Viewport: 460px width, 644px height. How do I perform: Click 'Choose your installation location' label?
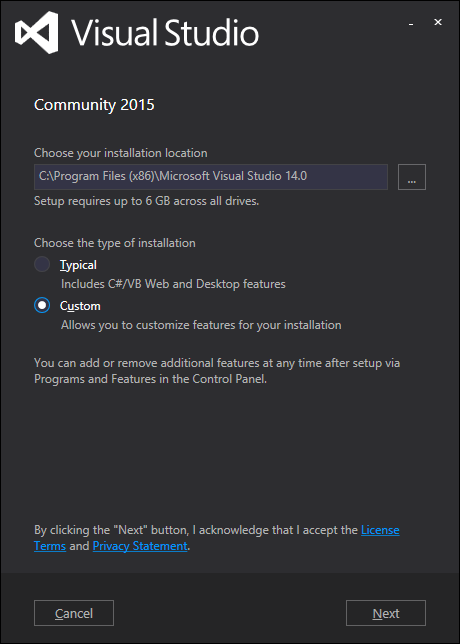121,153
